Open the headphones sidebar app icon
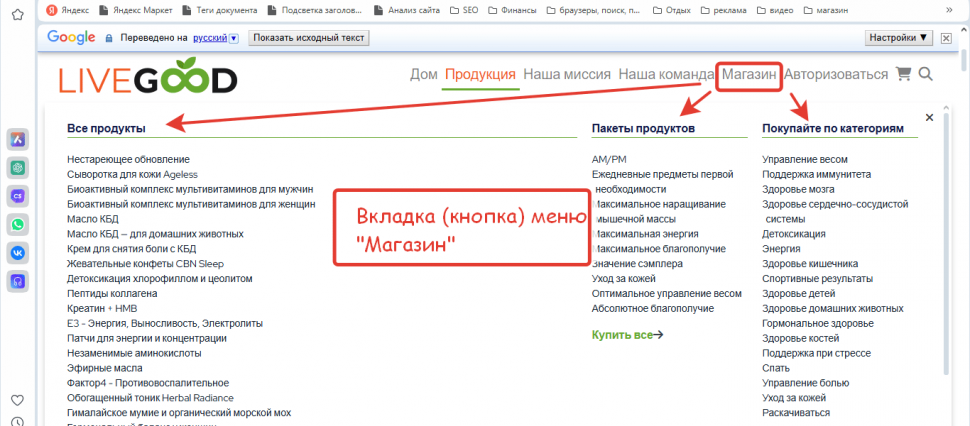 click(x=18, y=281)
